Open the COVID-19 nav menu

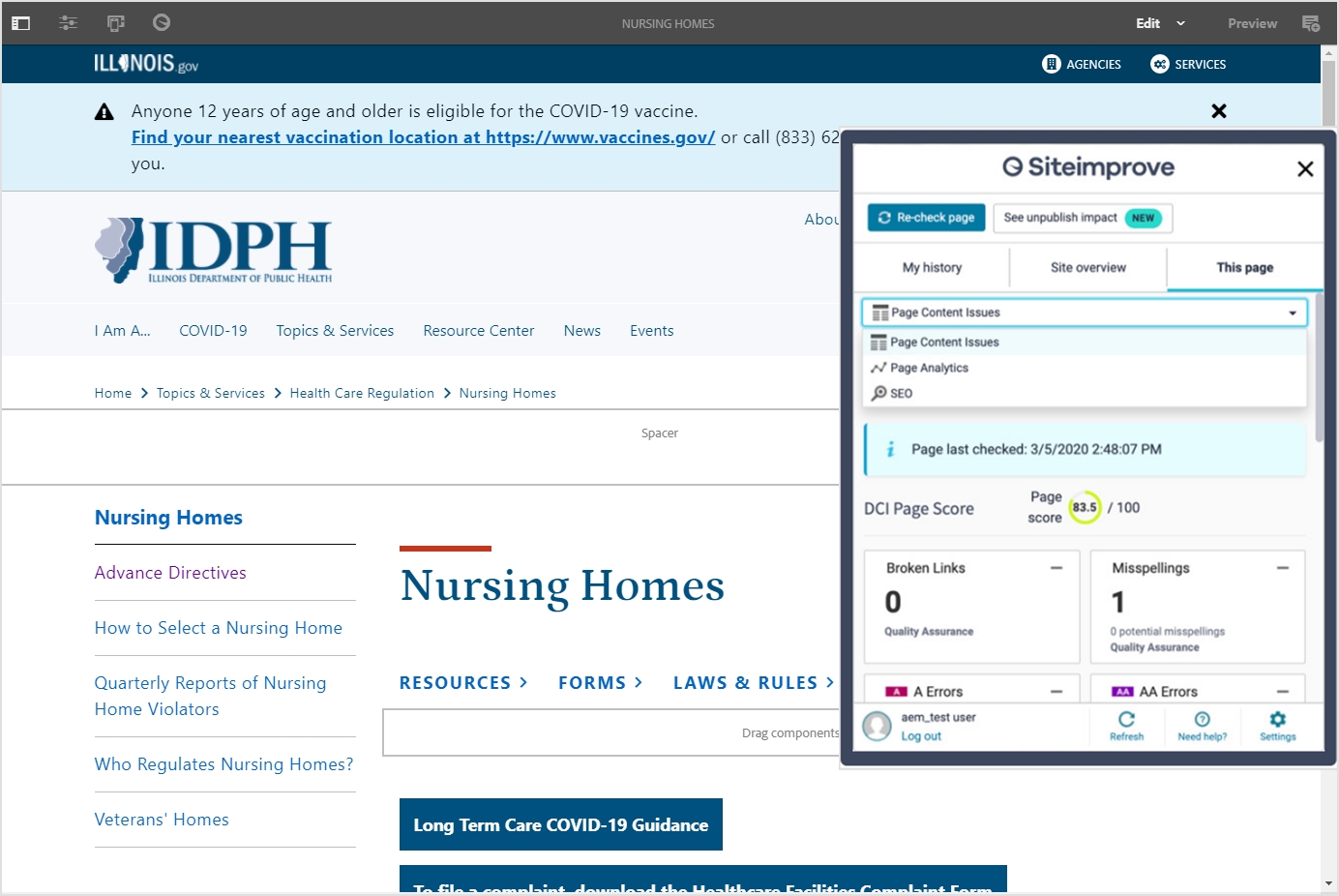[x=213, y=331]
